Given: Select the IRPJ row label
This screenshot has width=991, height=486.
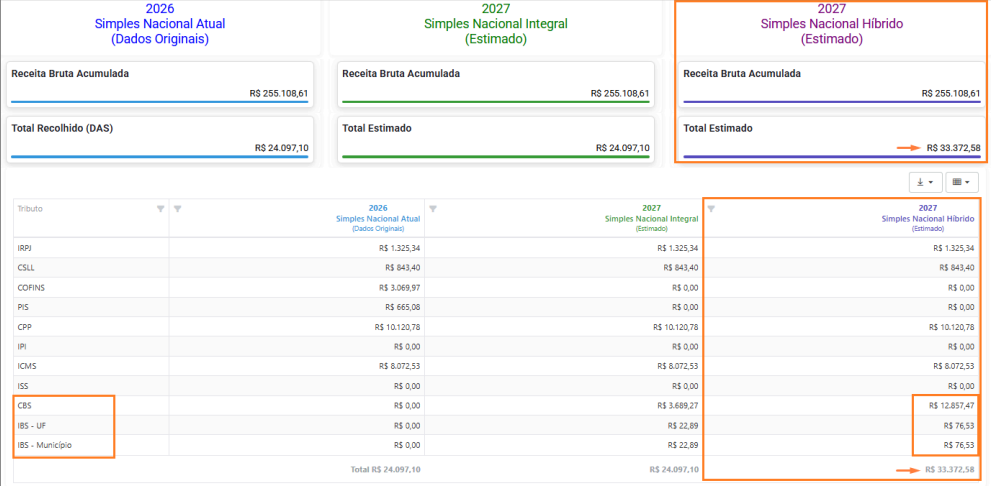Looking at the screenshot, I should point(25,248).
